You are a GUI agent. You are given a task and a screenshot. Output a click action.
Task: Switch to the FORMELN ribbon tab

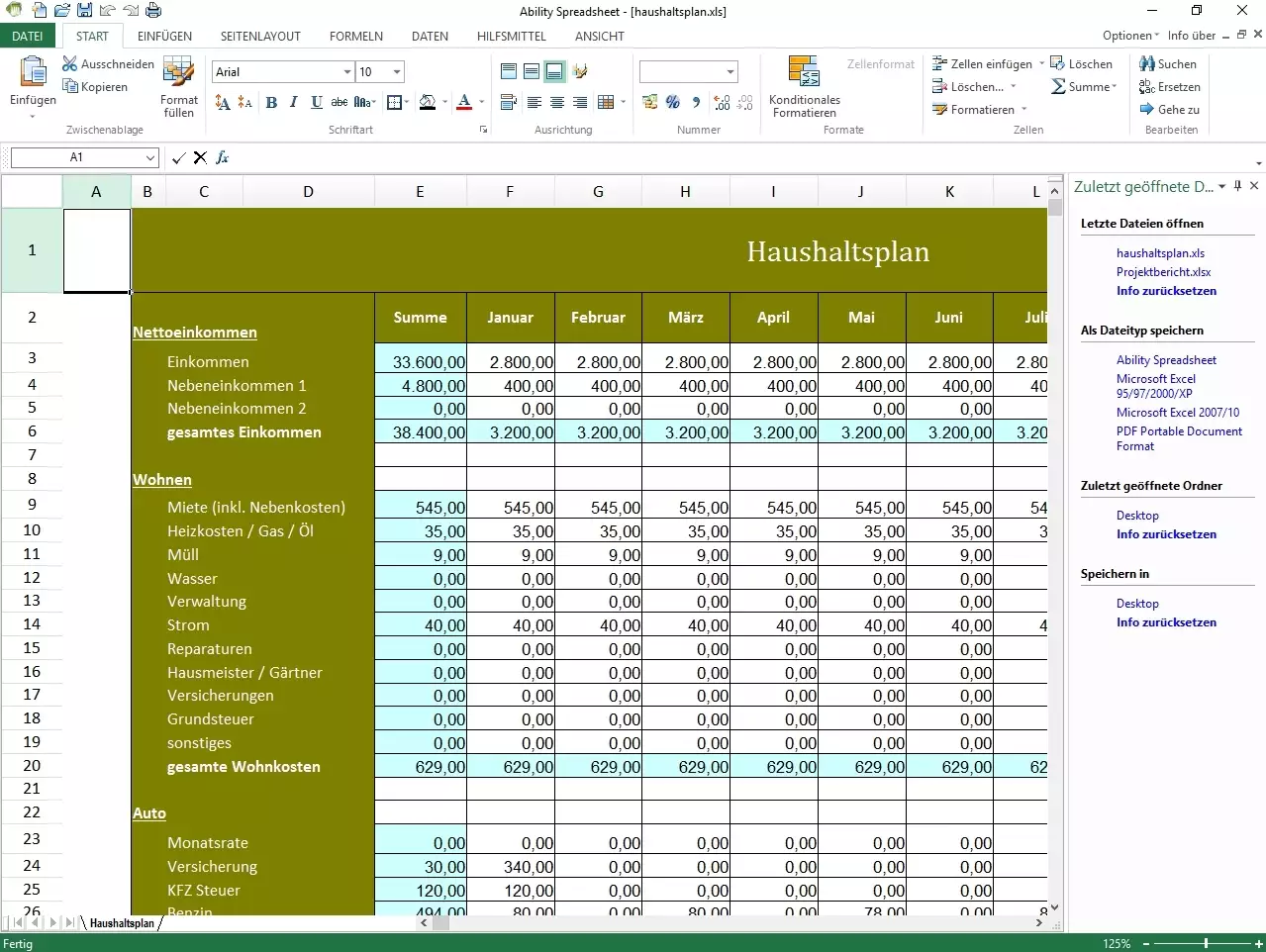356,37
